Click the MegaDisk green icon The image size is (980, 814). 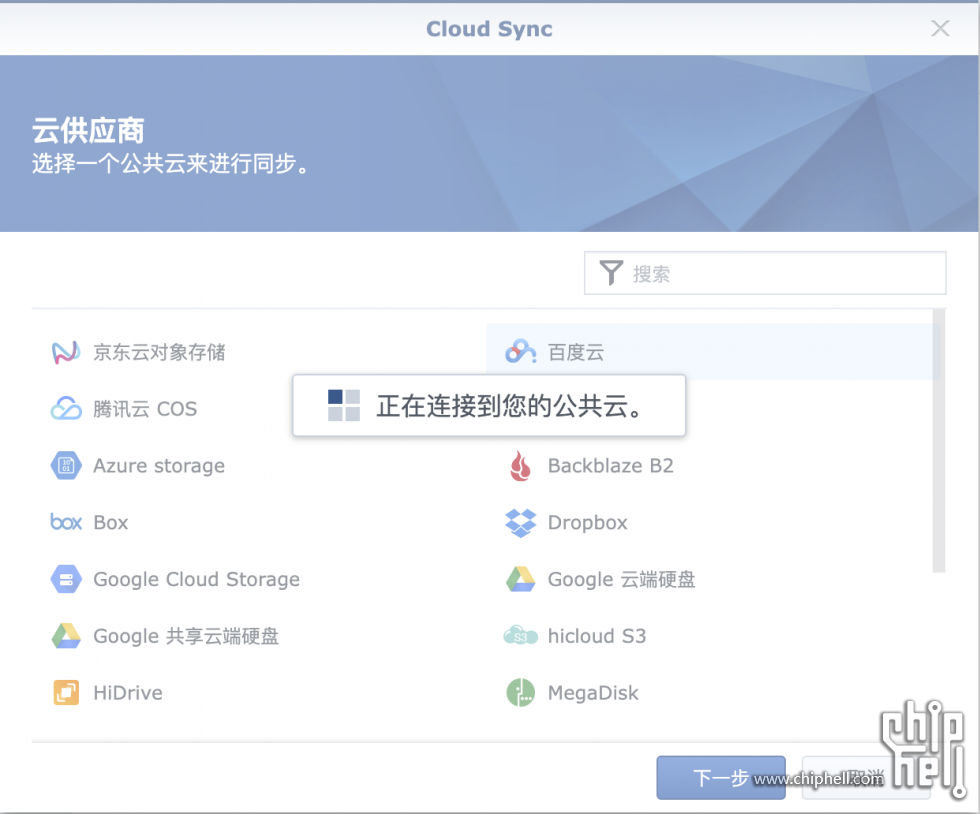point(521,693)
